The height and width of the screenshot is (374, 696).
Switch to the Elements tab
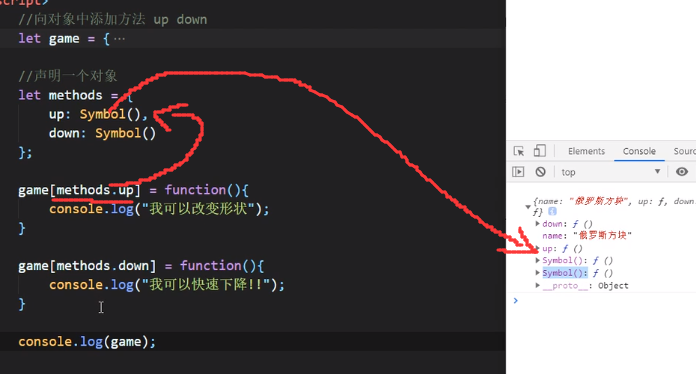point(586,151)
